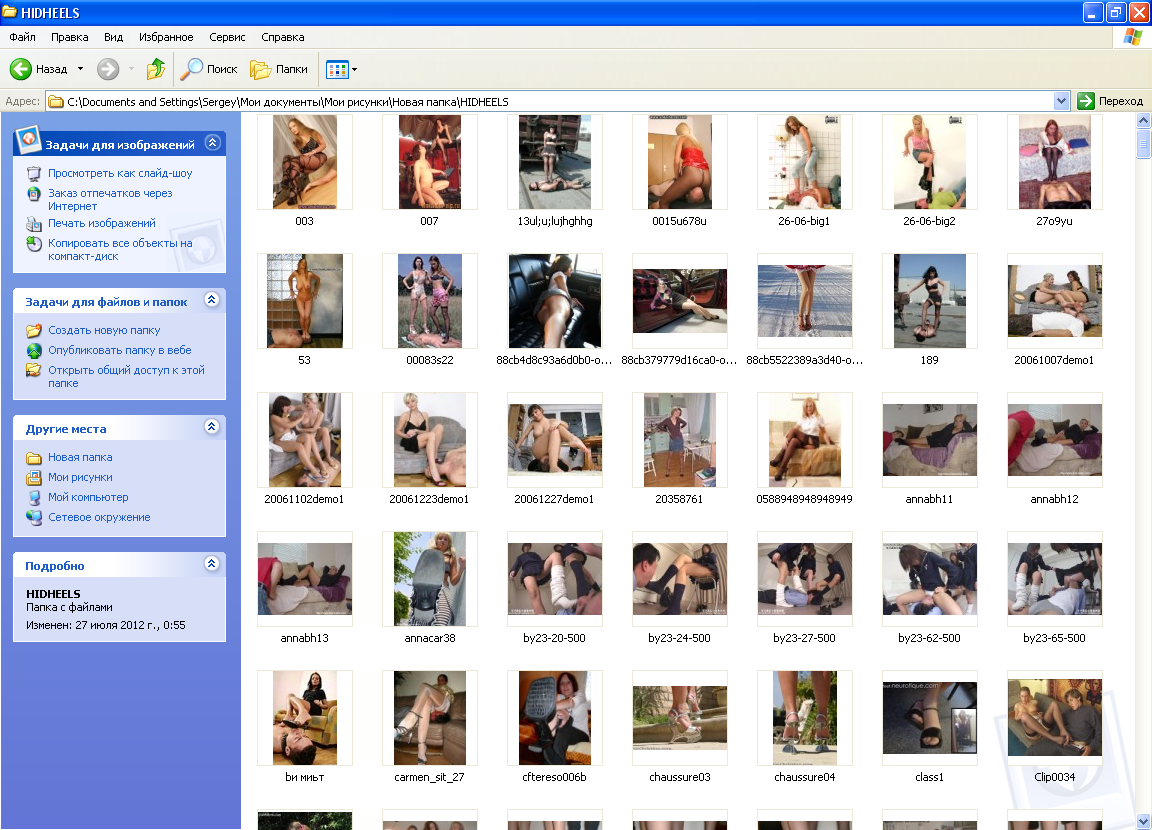Click file name label annabh12
Screen dimensions: 1152x830
[1054, 499]
